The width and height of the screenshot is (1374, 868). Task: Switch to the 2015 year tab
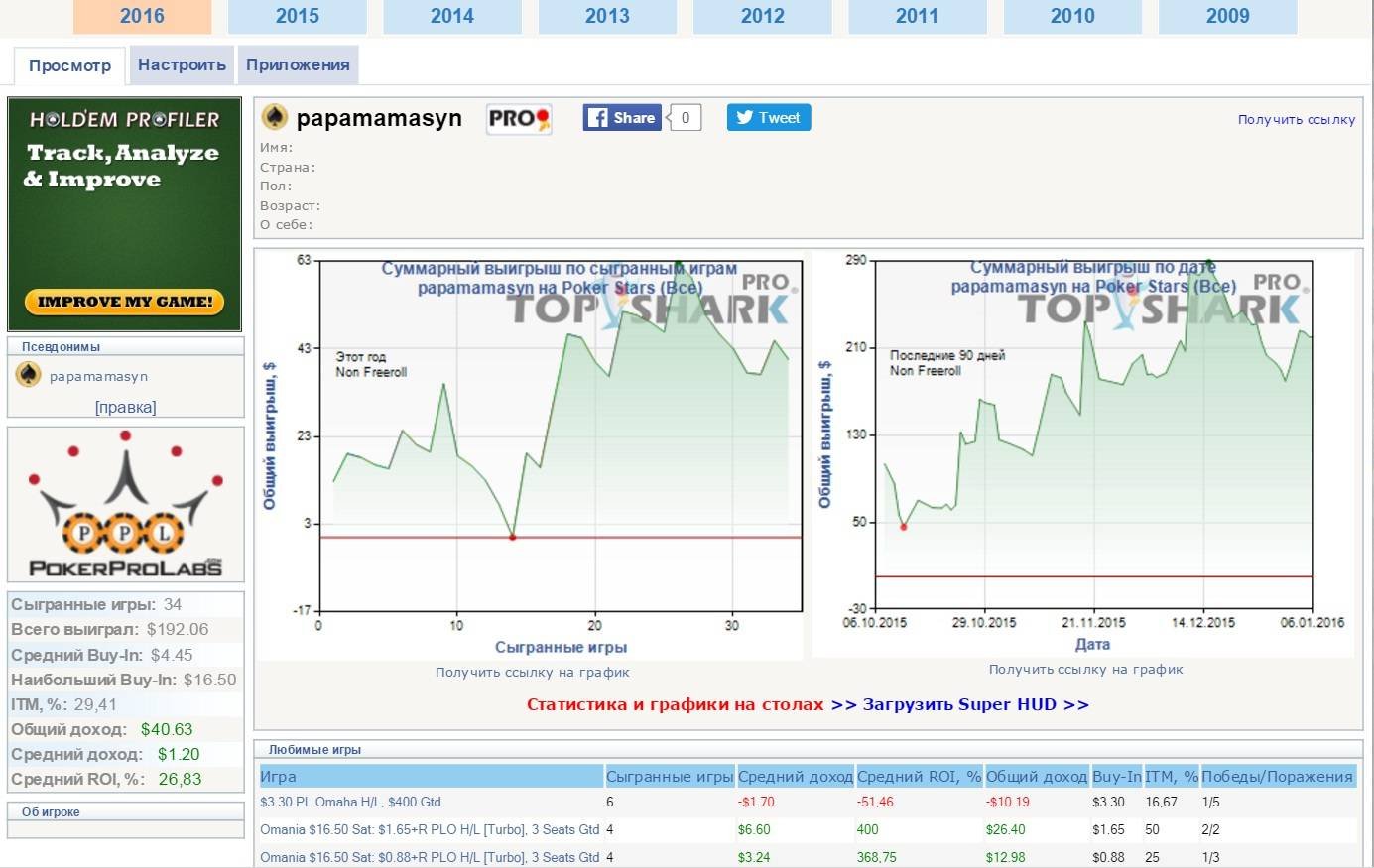click(x=297, y=16)
